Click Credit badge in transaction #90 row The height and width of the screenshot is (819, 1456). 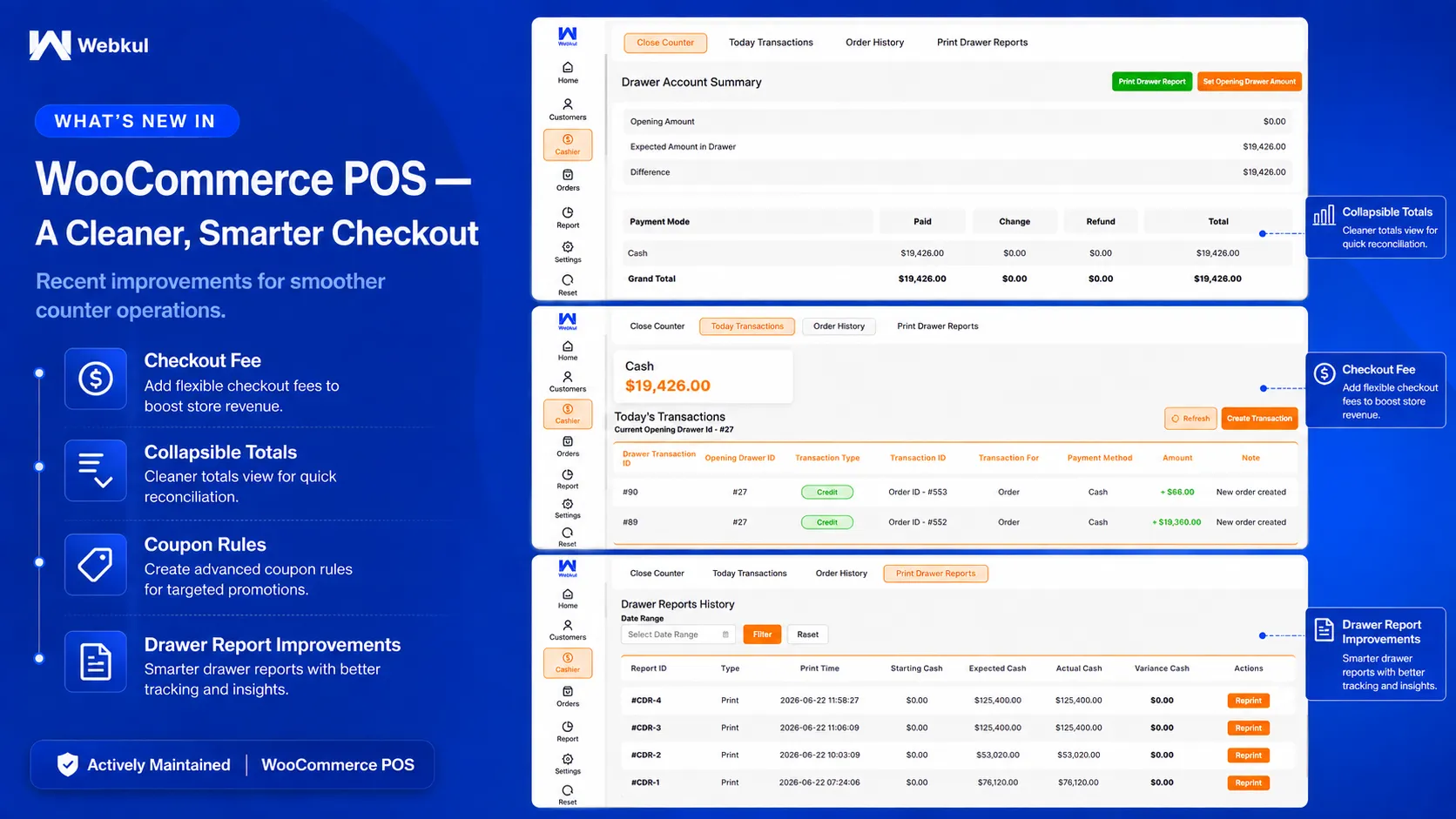[827, 493]
